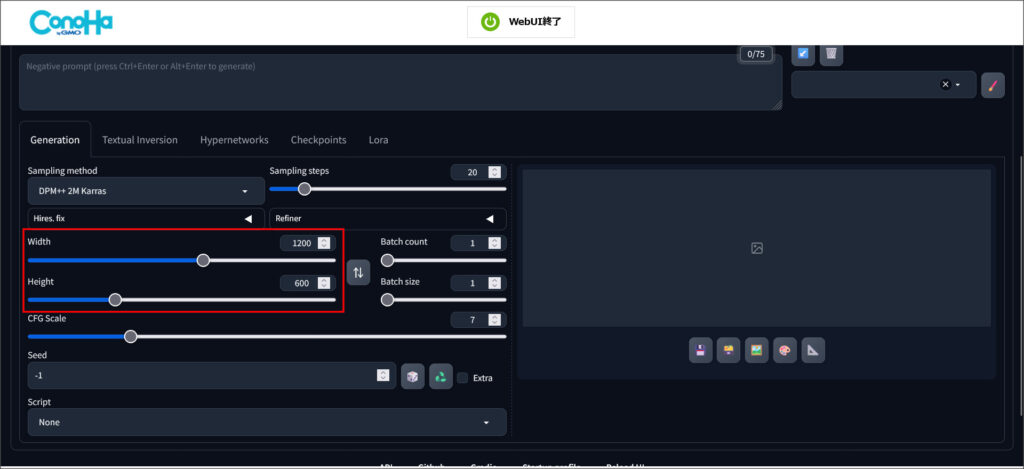Open the Textual Inversion tab
Viewport: 1024px width, 469px height.
click(140, 140)
